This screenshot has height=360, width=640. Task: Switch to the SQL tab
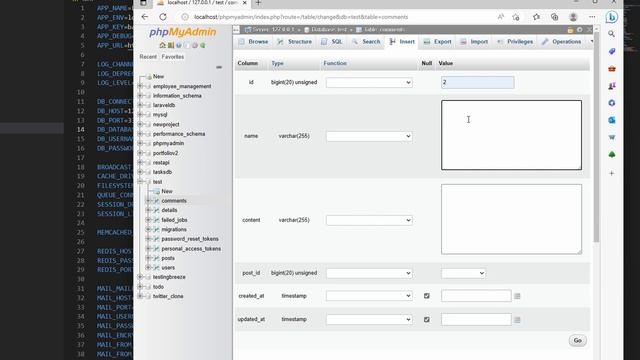332,42
